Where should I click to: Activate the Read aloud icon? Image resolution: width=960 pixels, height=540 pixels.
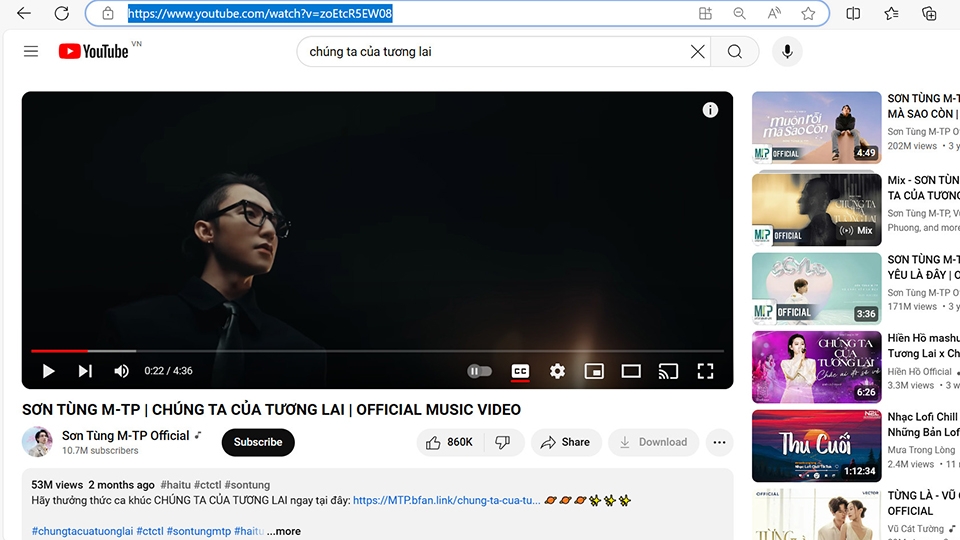774,13
